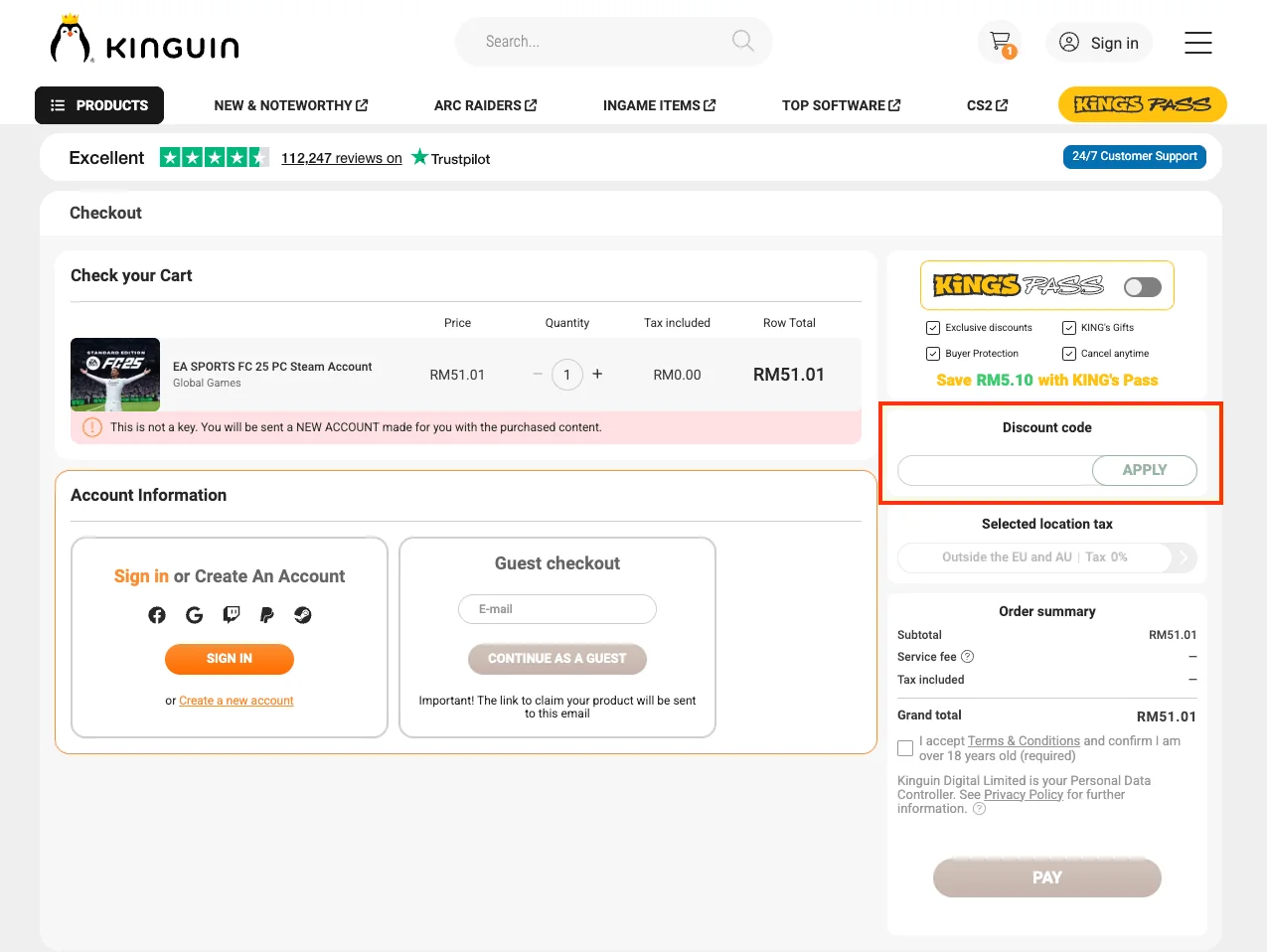The height and width of the screenshot is (952, 1267).
Task: Toggle Buyer Protection checkbox
Action: pos(933,354)
